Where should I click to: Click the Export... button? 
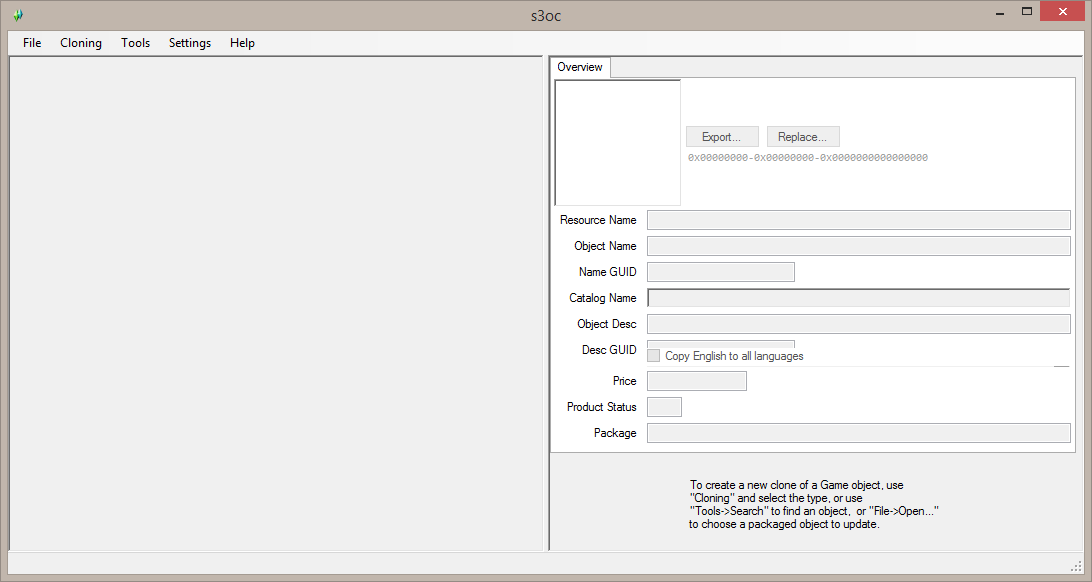[722, 136]
